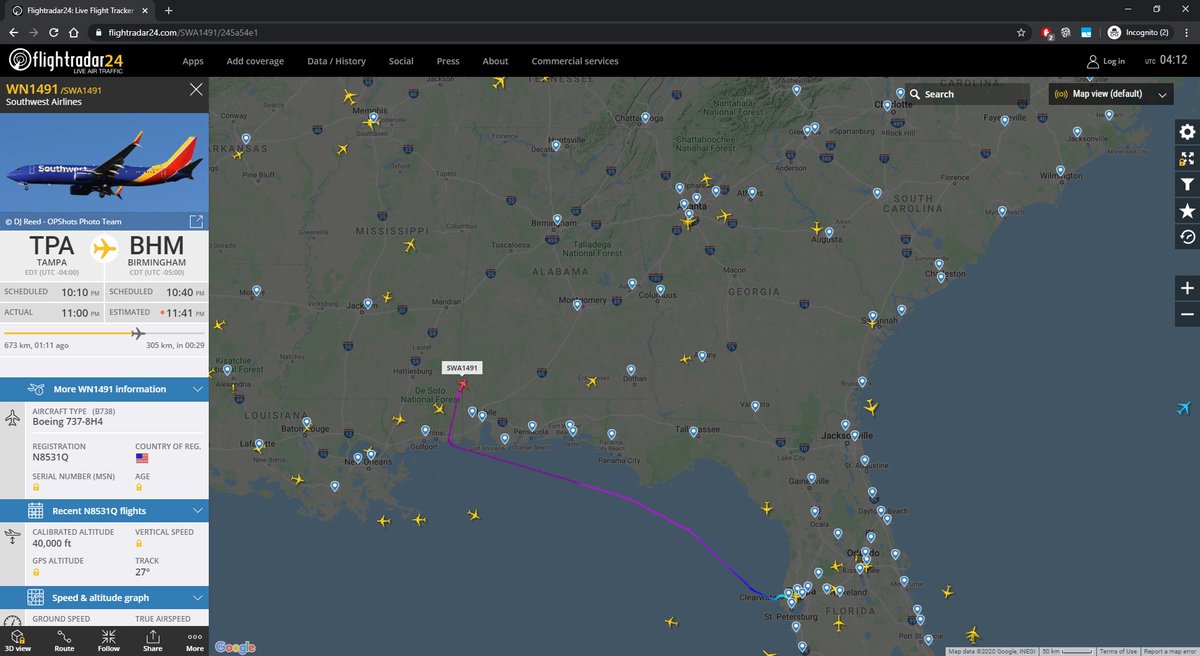Click the SWA1491 aircraft on the map
Screen dimensions: 1200x656
click(462, 386)
